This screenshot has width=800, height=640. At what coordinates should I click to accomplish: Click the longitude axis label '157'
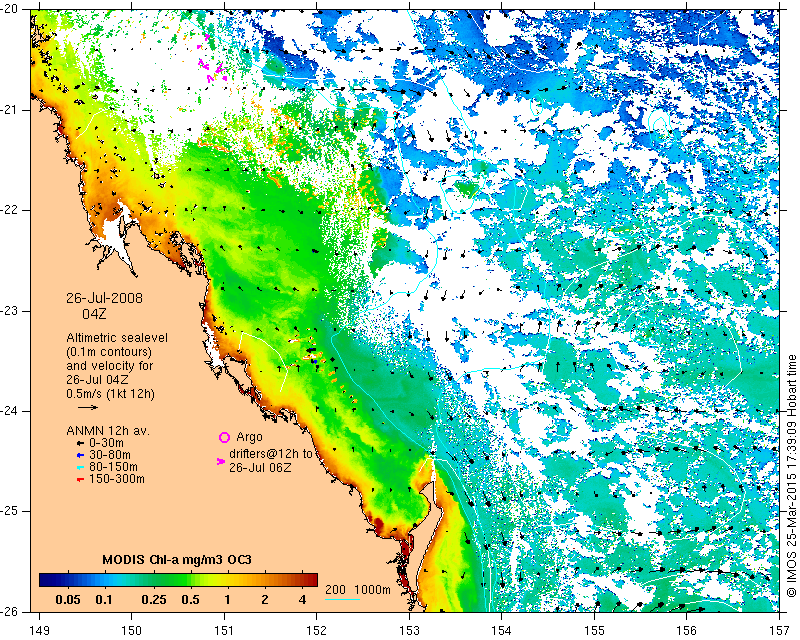[780, 631]
